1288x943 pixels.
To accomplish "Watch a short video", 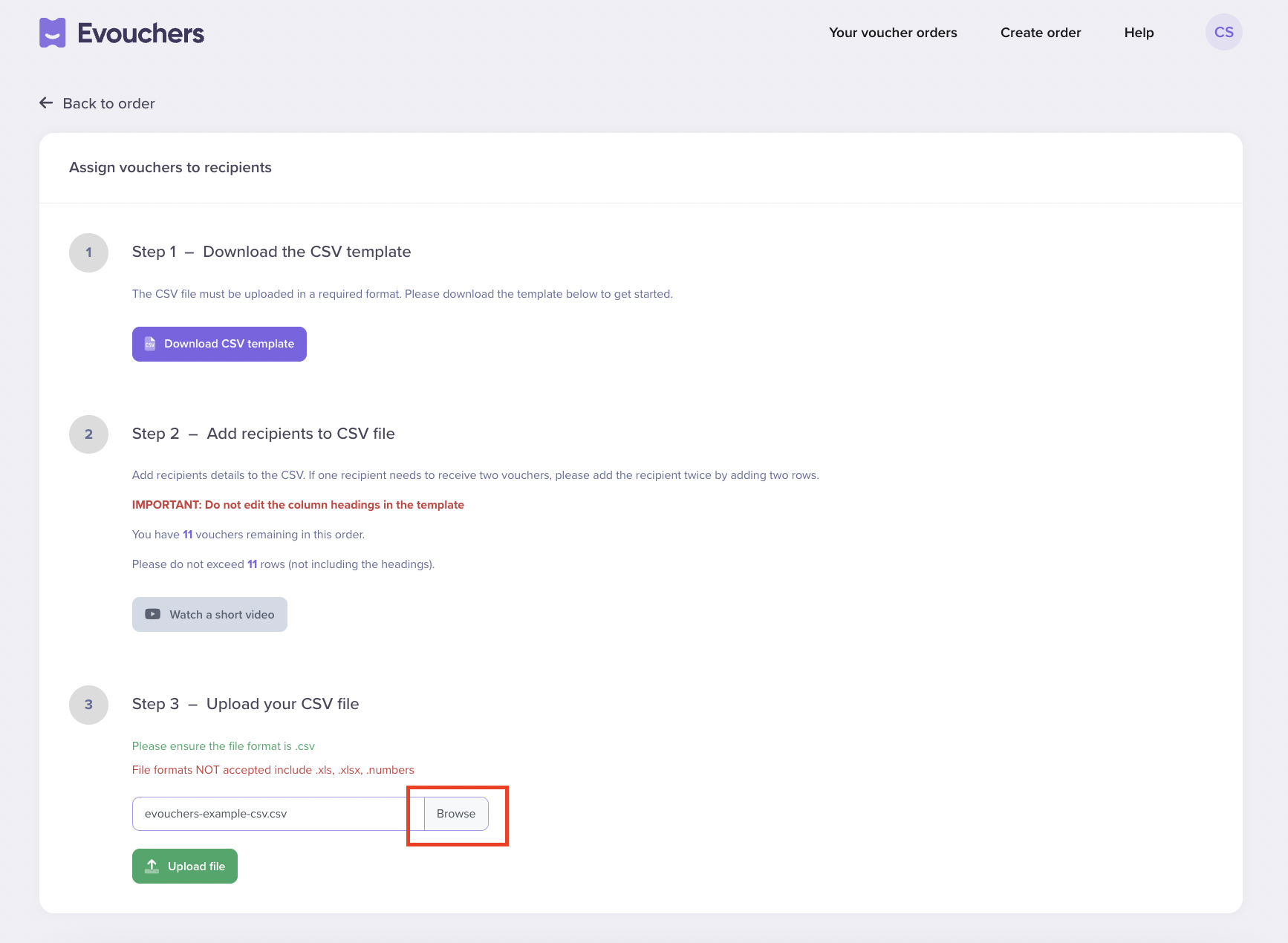I will [x=209, y=614].
